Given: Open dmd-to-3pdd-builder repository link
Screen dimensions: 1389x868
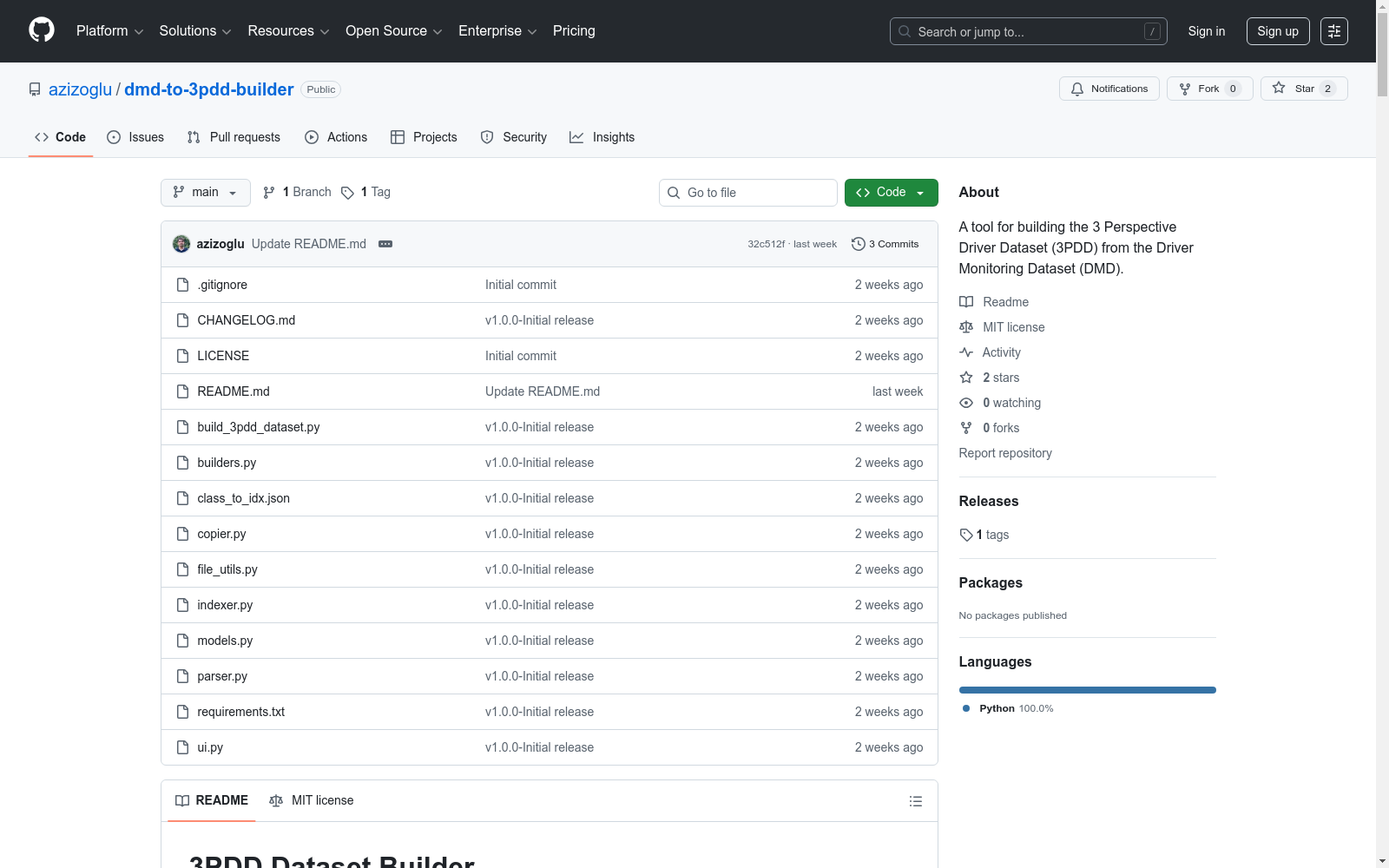Looking at the screenshot, I should point(208,89).
